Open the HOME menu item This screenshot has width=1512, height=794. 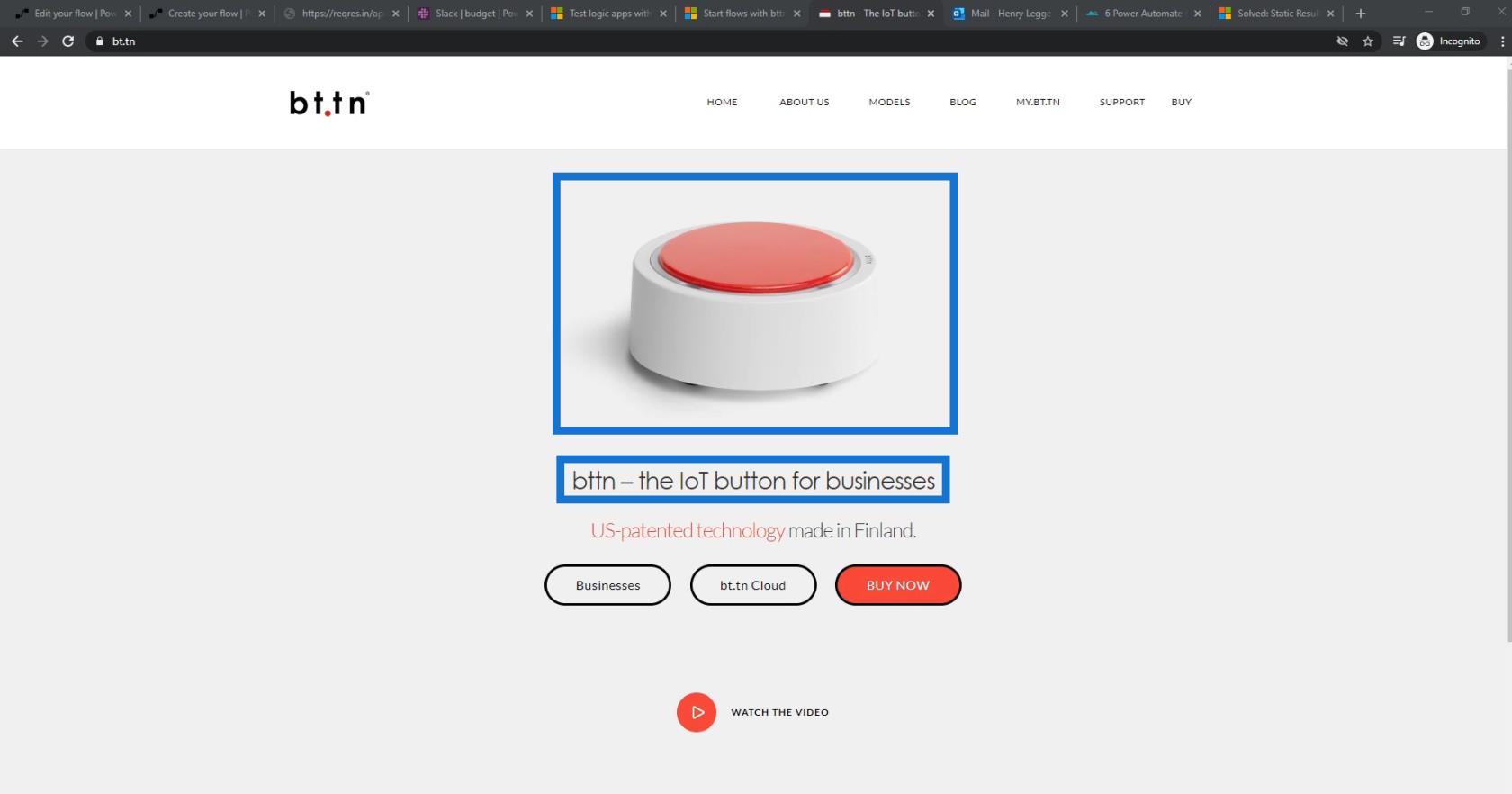point(722,103)
